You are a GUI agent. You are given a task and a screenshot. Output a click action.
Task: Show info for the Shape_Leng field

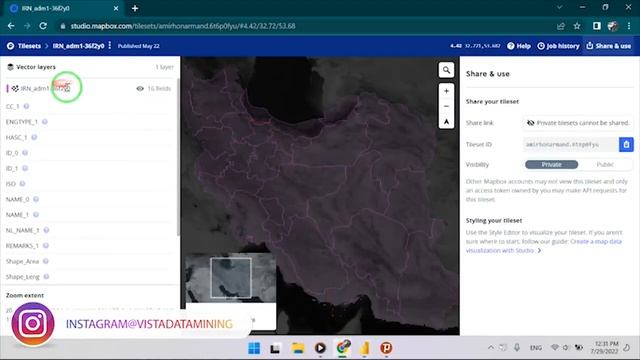47,277
